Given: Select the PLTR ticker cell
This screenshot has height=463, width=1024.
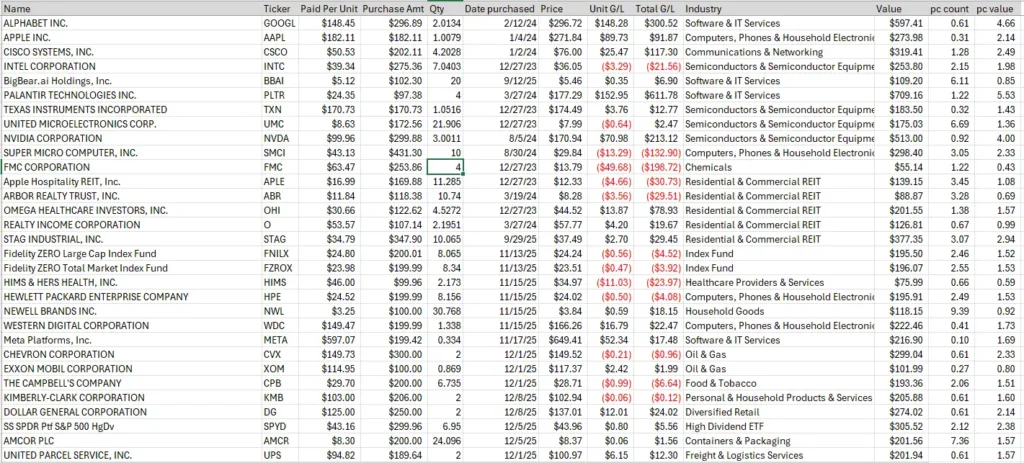Looking at the screenshot, I should tap(278, 94).
